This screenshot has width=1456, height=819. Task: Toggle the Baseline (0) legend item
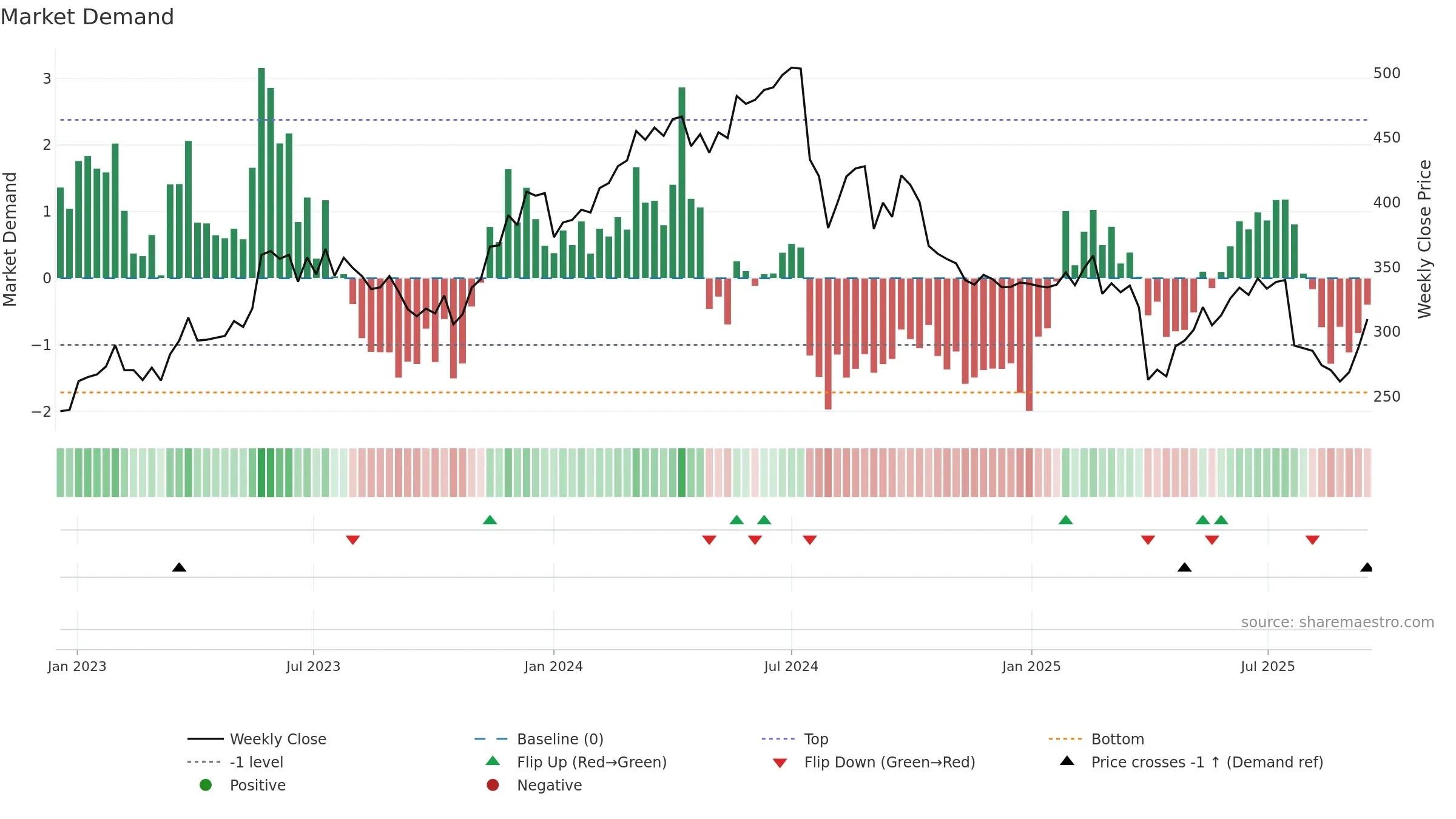(x=539, y=739)
